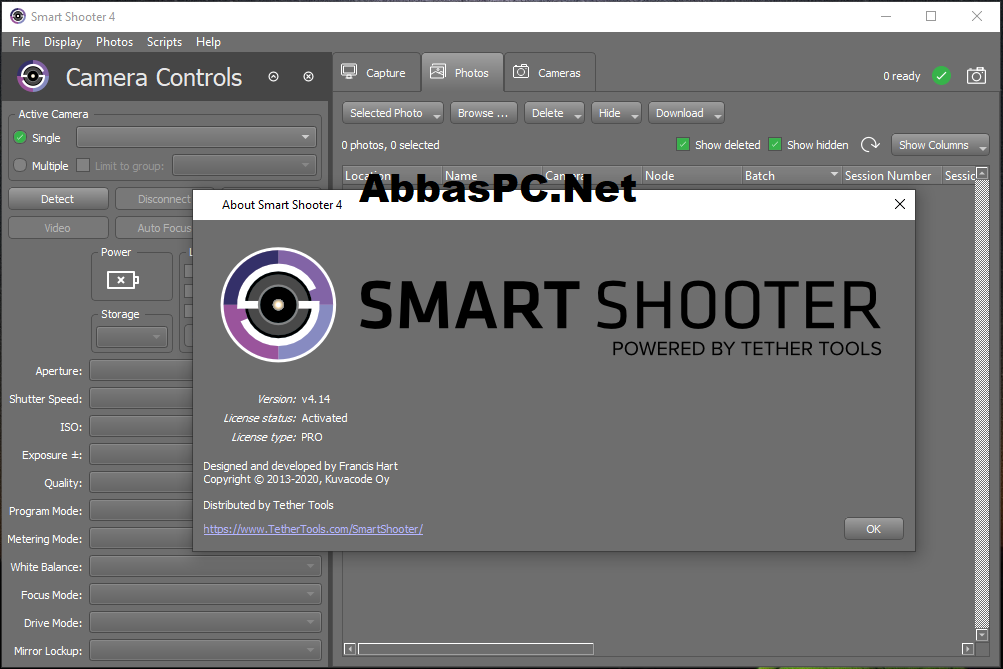Click the Browse ... button
The width and height of the screenshot is (1003, 669).
483,113
